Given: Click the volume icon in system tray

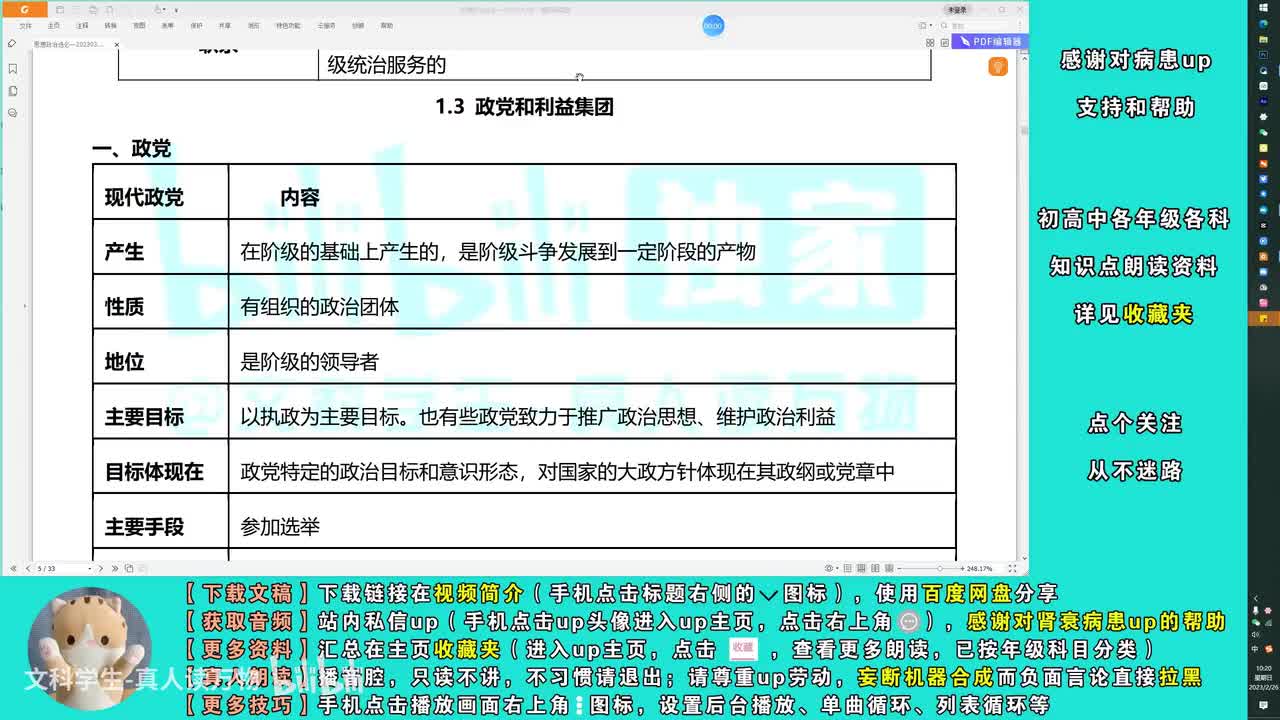Looking at the screenshot, I should (1254, 634).
